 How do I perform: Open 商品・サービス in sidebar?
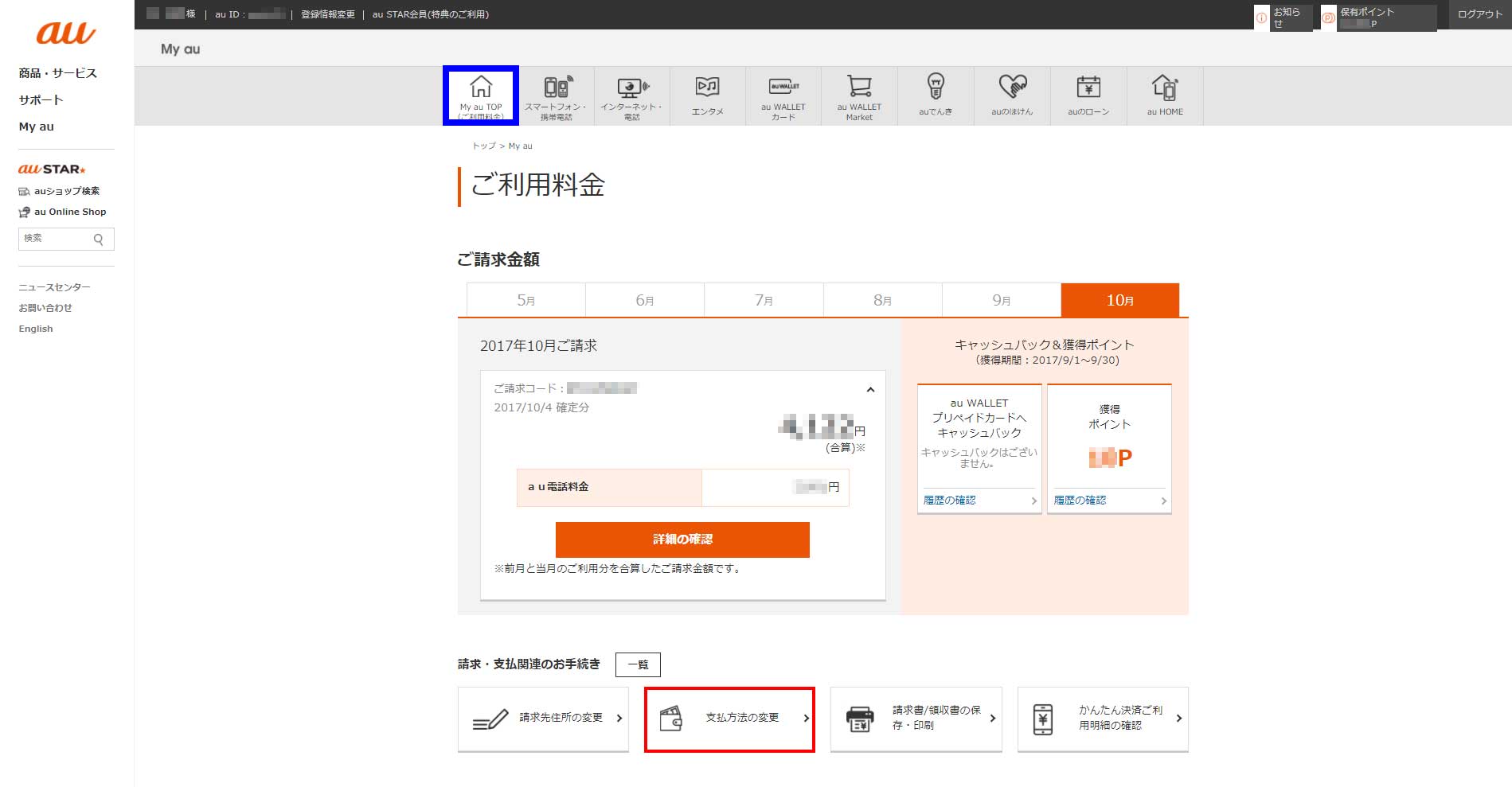[58, 73]
